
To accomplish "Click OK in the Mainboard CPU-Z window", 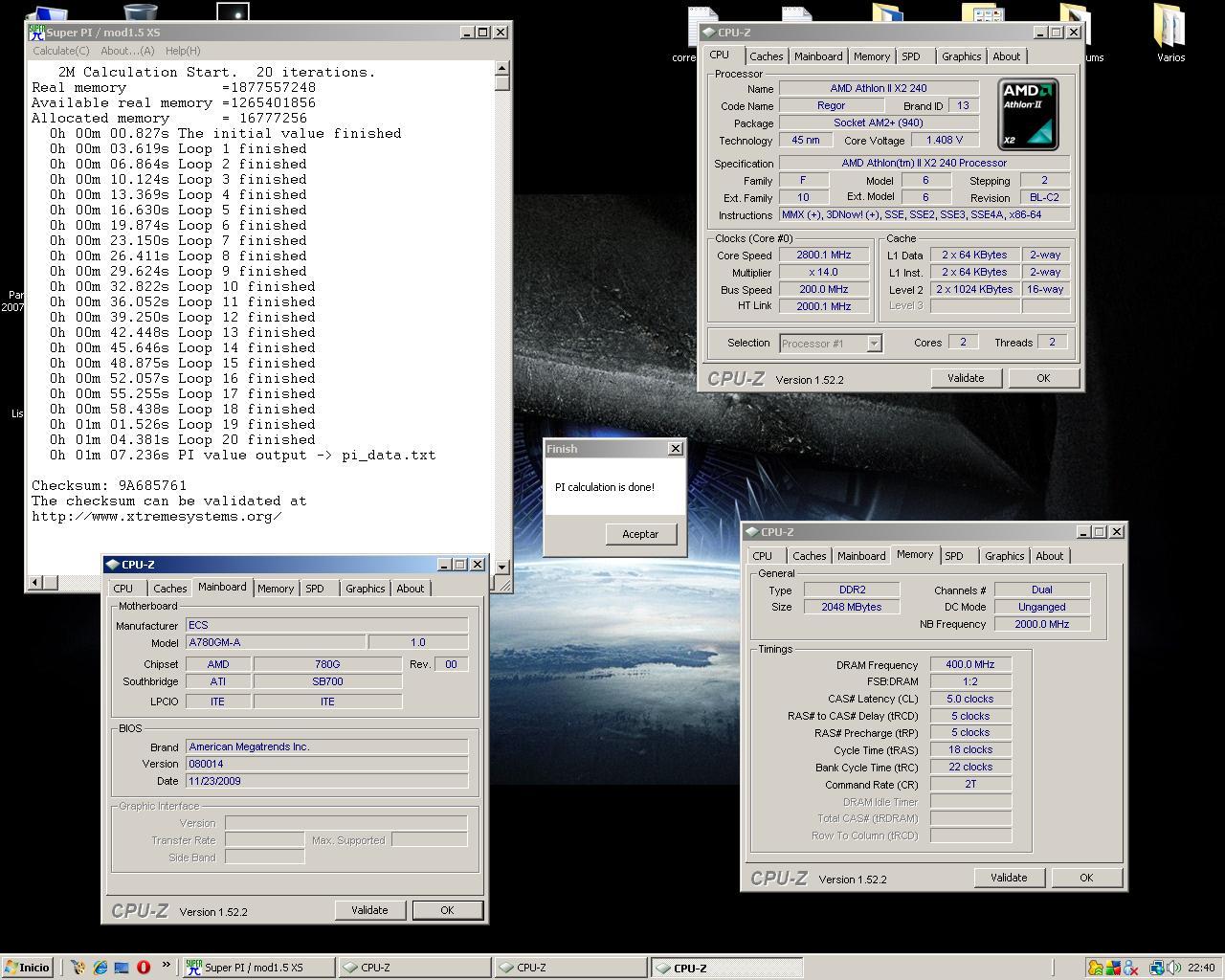I will coord(447,910).
